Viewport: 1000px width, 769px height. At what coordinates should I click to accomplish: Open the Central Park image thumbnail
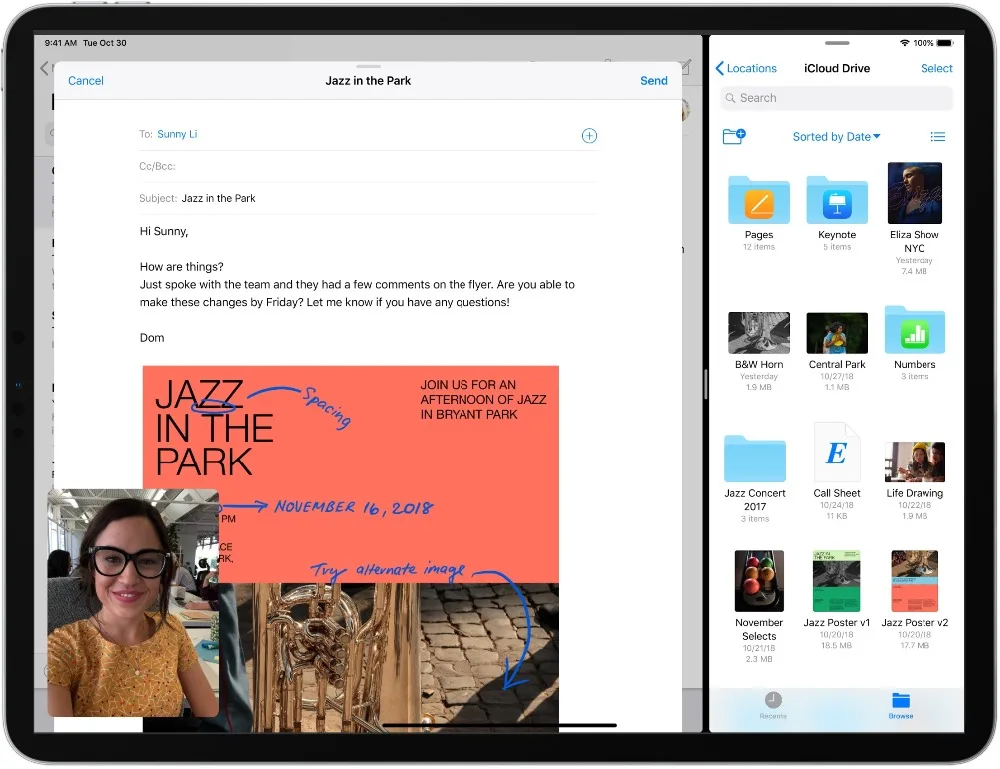[x=837, y=333]
